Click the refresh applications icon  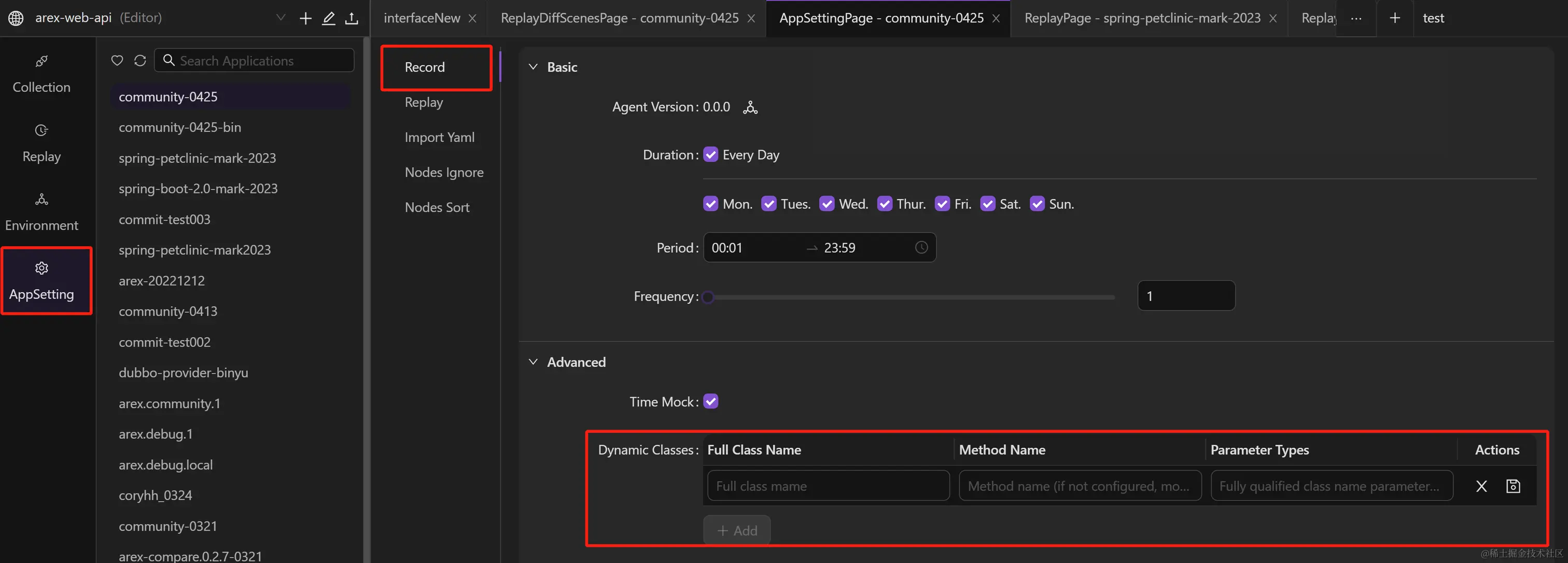pos(140,60)
